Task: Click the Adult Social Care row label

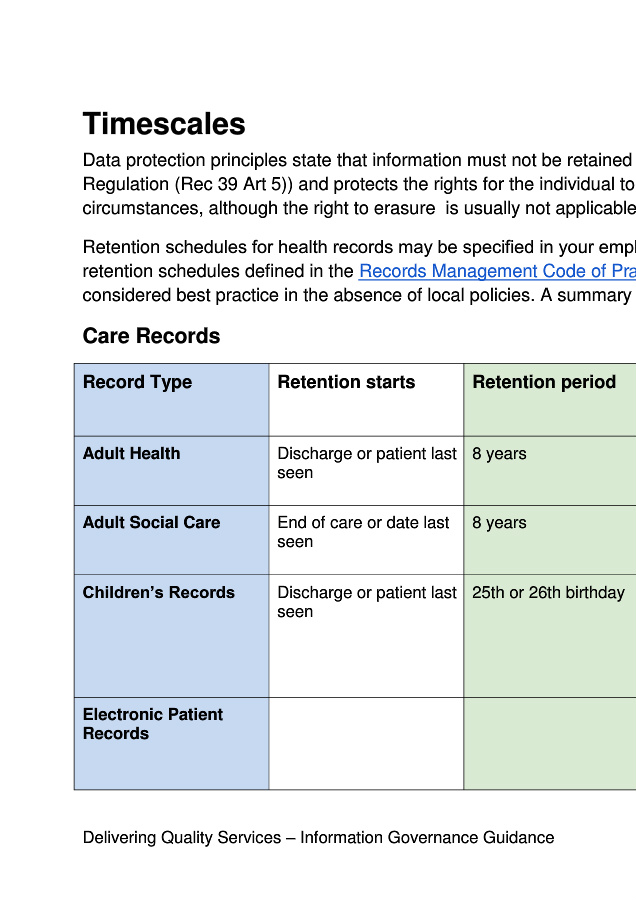Action: [151, 522]
